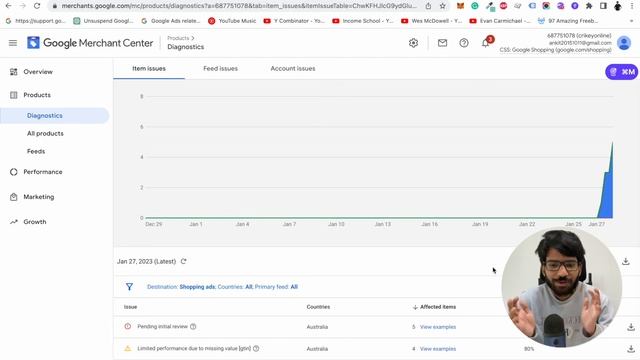
Task: Open the Unsuspend Google bookmark
Action: (103, 21)
